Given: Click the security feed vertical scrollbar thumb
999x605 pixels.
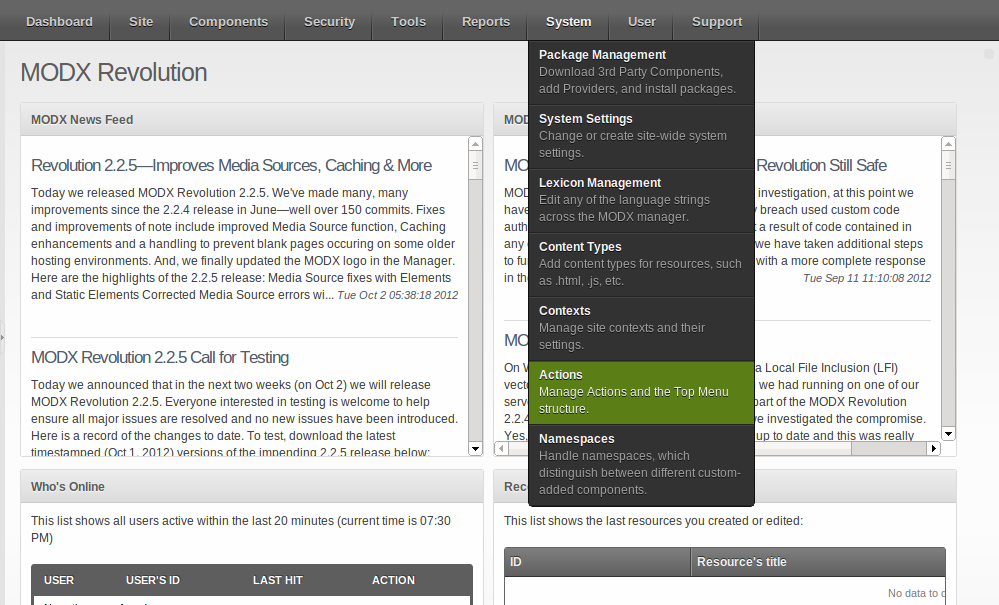Looking at the screenshot, I should [949, 166].
